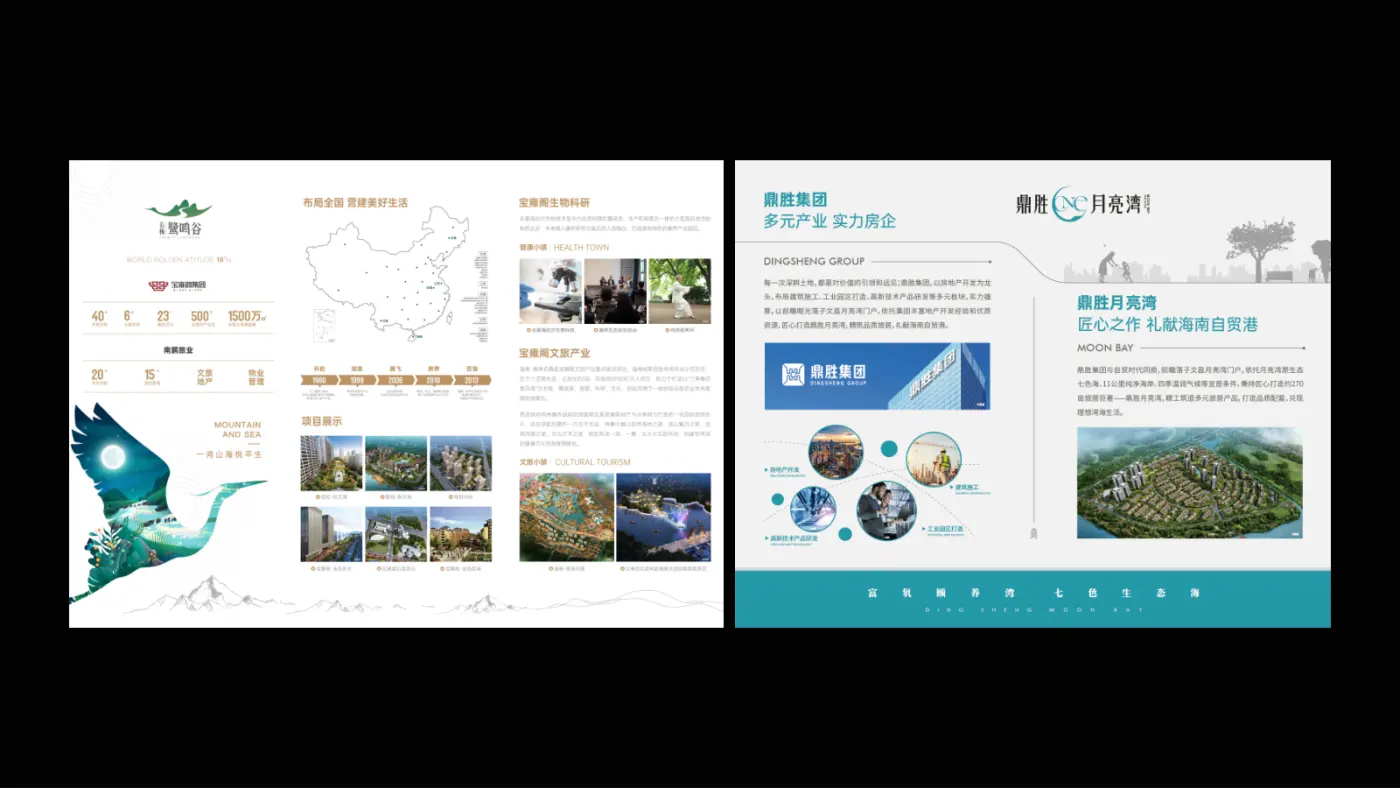The height and width of the screenshot is (788, 1400).
Task: Click the "MOUNTAIN AND SEA" text
Action: click(238, 430)
